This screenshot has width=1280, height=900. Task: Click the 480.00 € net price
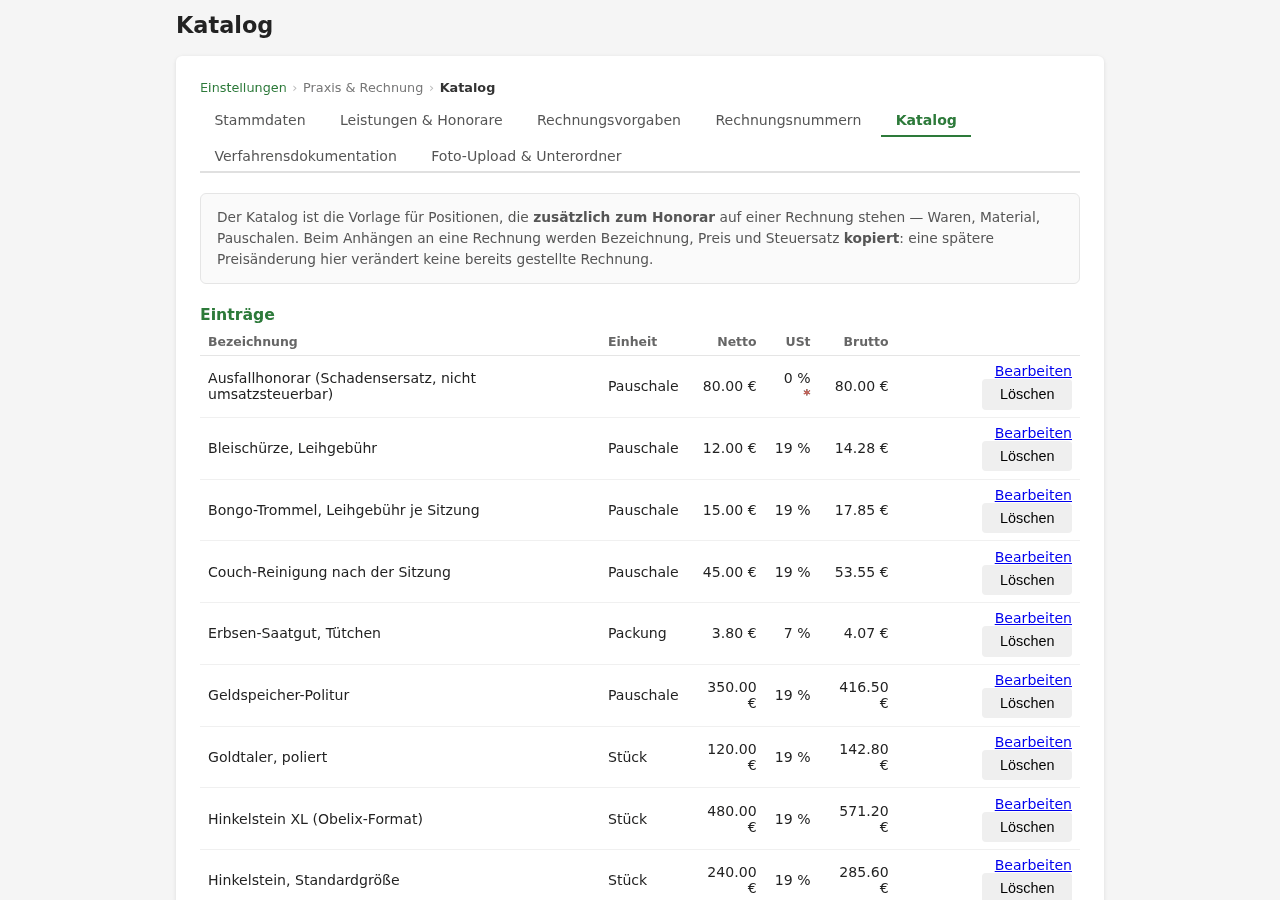[x=732, y=819]
